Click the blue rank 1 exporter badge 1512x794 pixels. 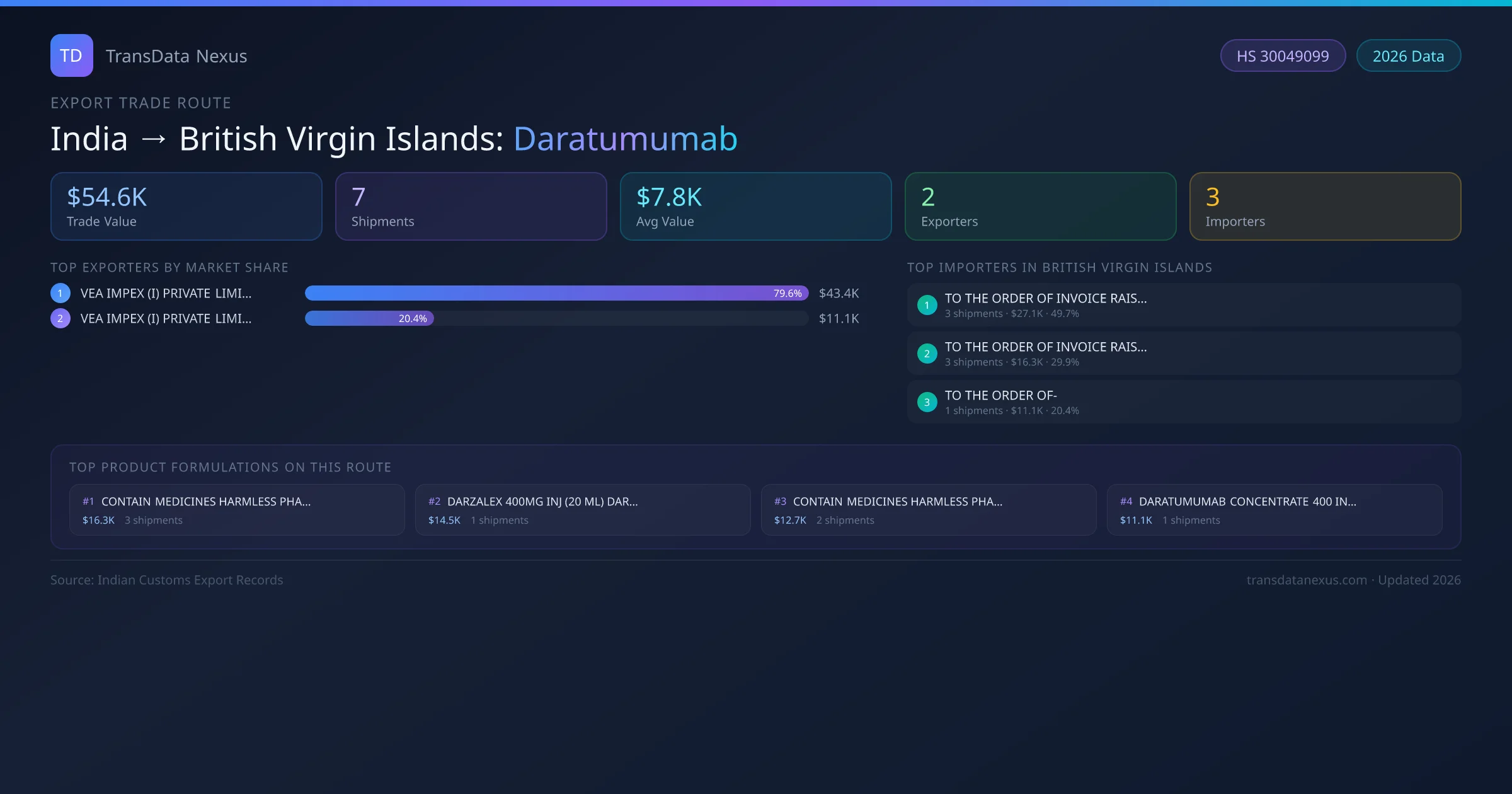point(60,293)
